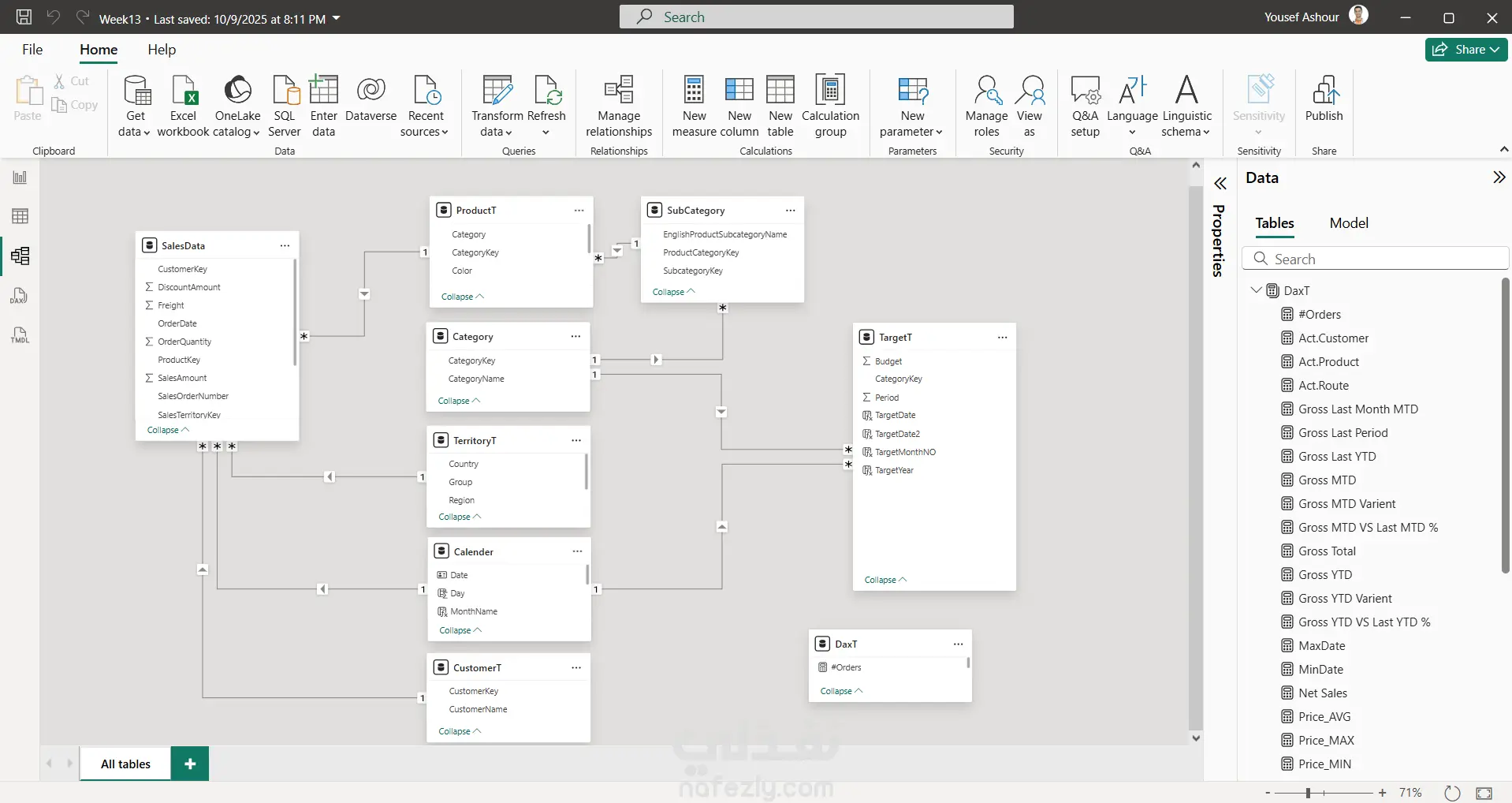Select the Home ribbon tab
Viewport: 1512px width, 803px height.
point(99,50)
